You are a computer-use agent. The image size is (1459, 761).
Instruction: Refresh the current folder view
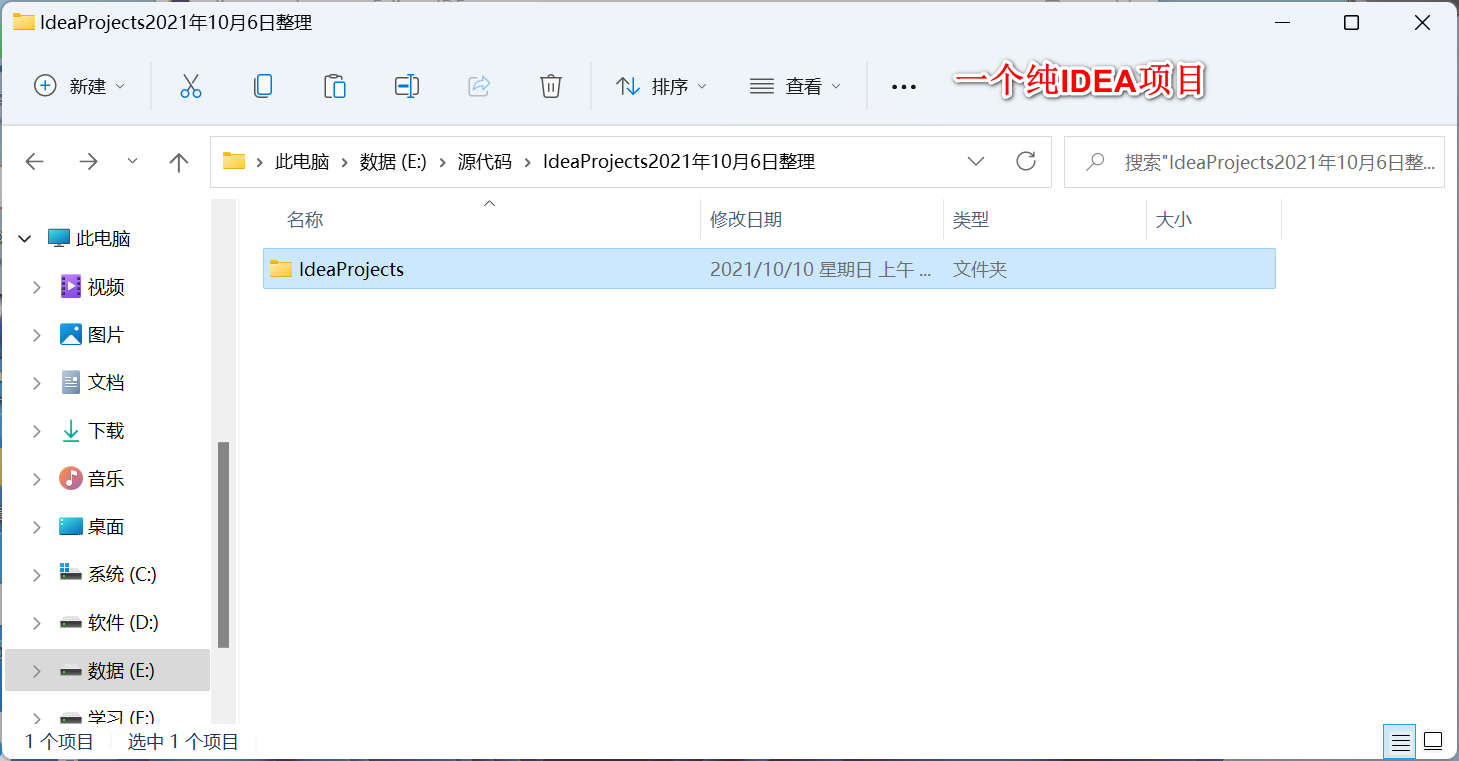[x=1025, y=161]
